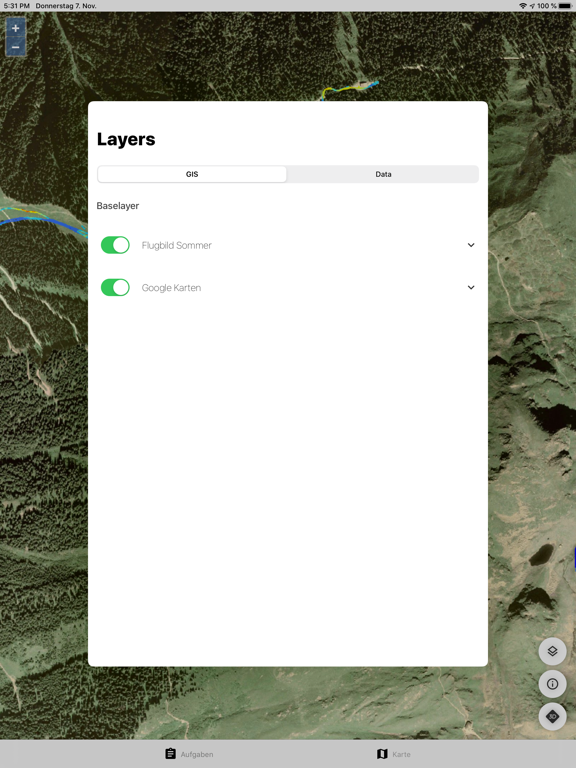Check battery indicator in status bar
The width and height of the screenshot is (576, 768).
pos(565,6)
